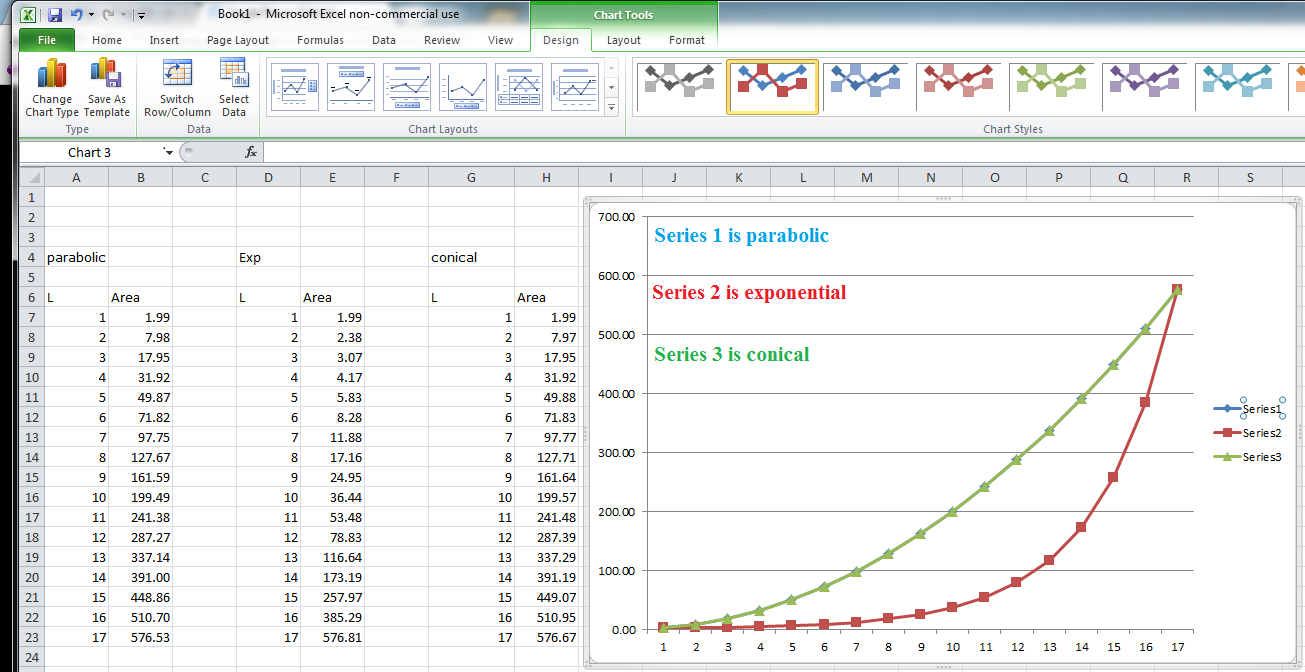
Task: Apply the red chart style
Action: pos(959,87)
